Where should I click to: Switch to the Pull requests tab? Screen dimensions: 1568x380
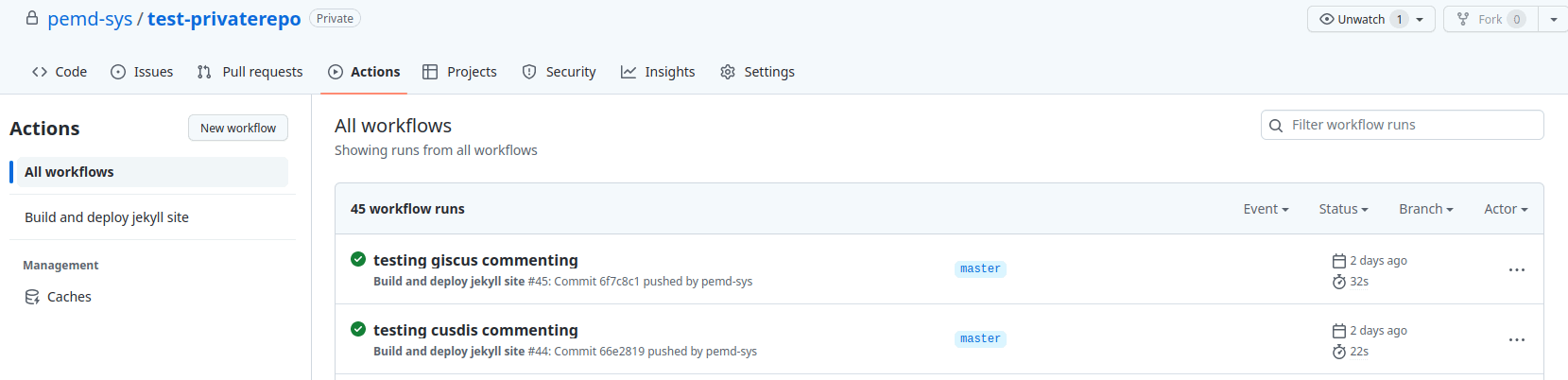click(x=250, y=72)
